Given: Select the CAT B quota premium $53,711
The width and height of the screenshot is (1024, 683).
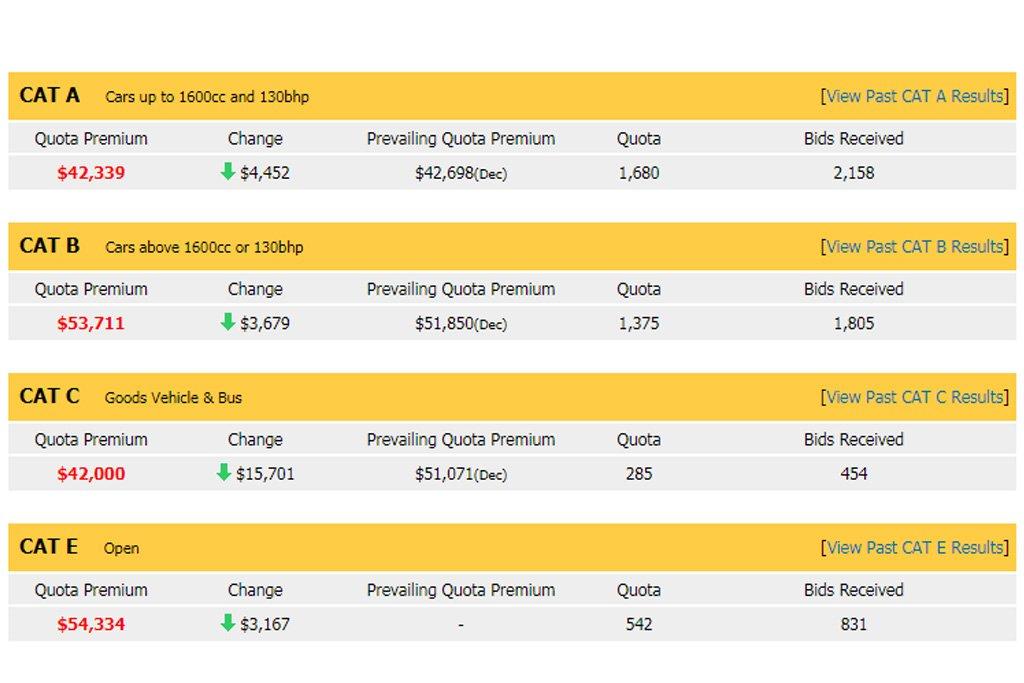Looking at the screenshot, I should click(91, 323).
